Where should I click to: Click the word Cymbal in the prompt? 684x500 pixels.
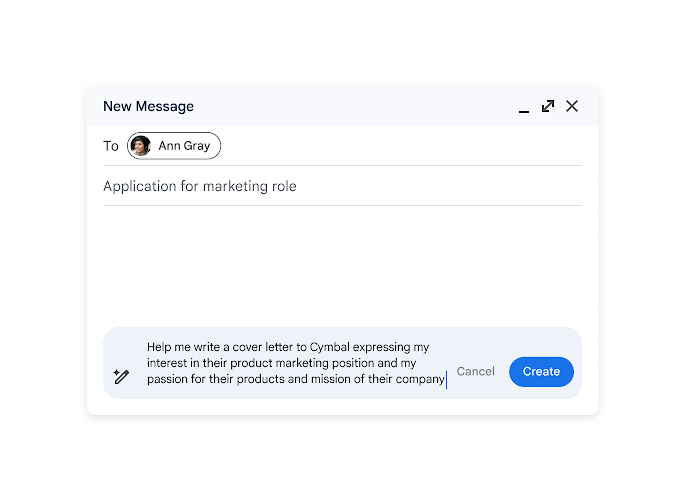pyautogui.click(x=330, y=347)
